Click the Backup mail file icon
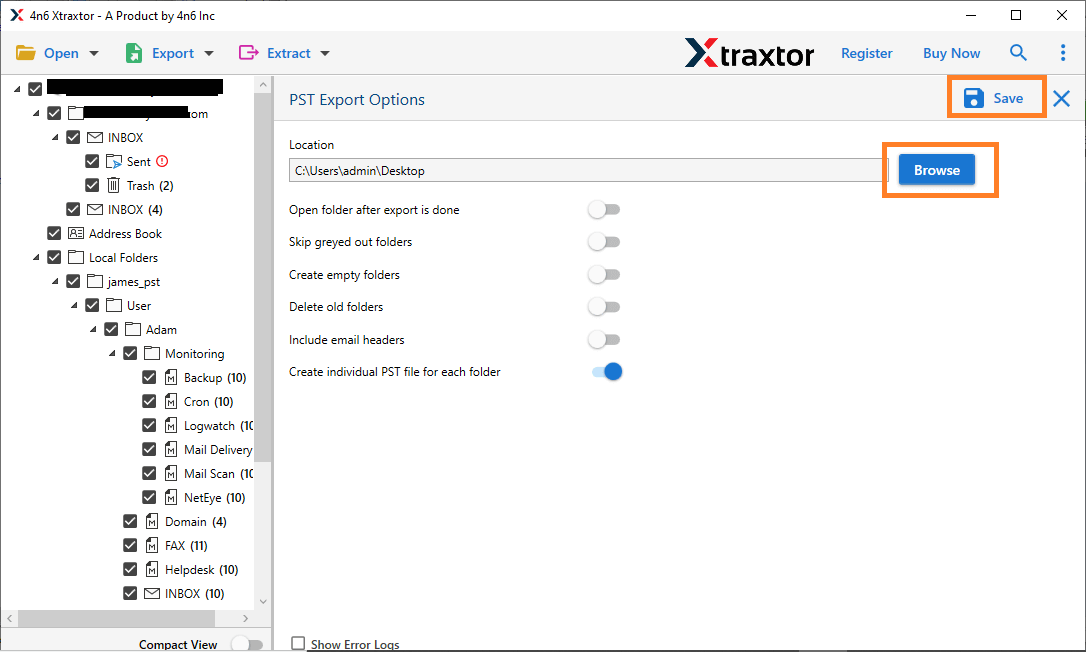The height and width of the screenshot is (652, 1090). pyautogui.click(x=171, y=377)
